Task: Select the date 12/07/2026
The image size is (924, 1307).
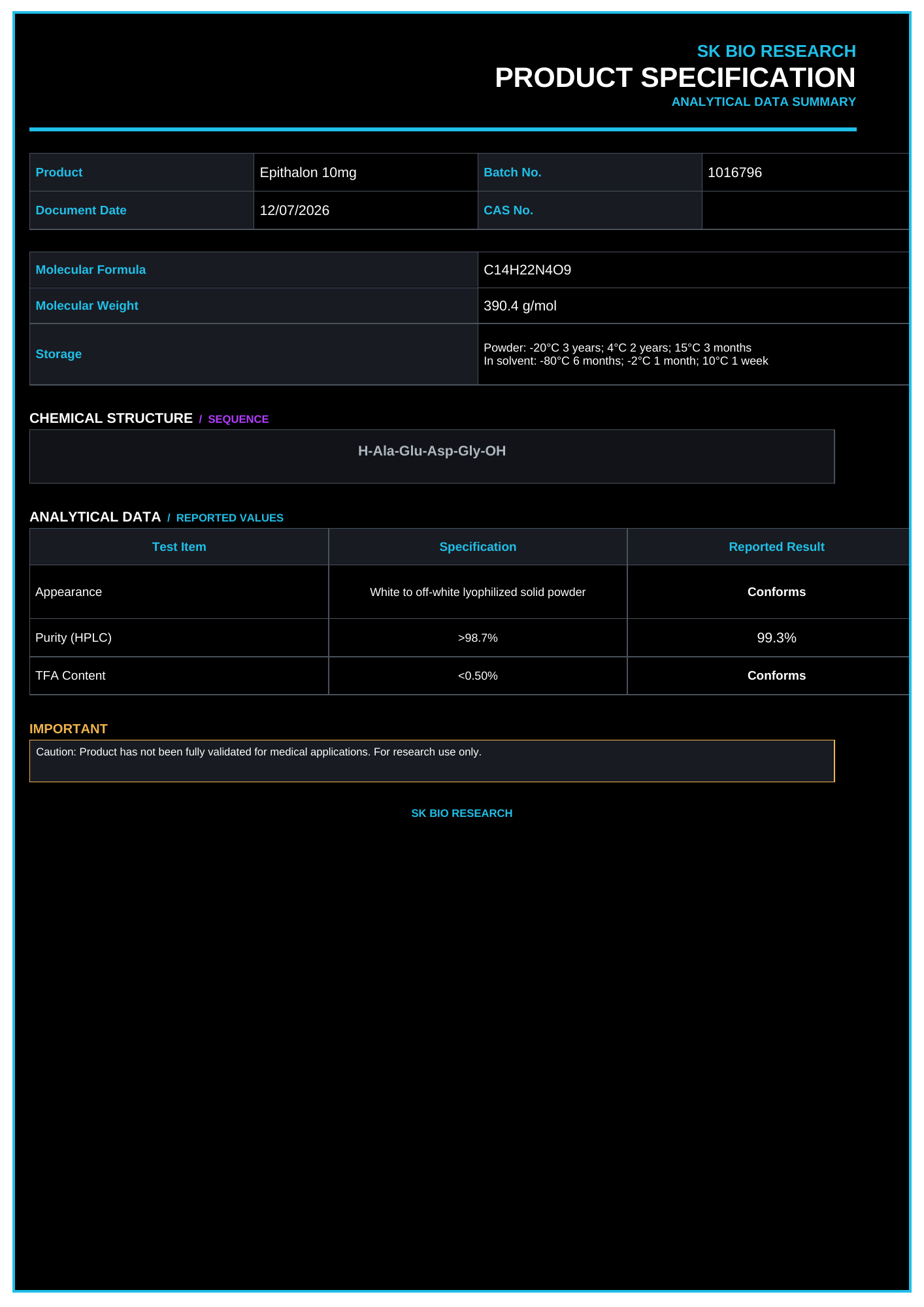Action: (295, 210)
